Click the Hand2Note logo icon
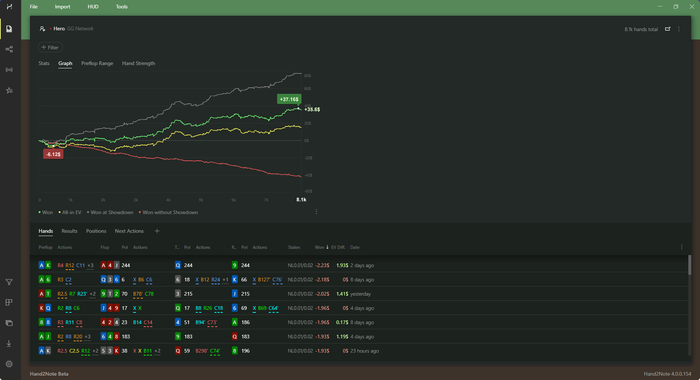 click(x=9, y=7)
